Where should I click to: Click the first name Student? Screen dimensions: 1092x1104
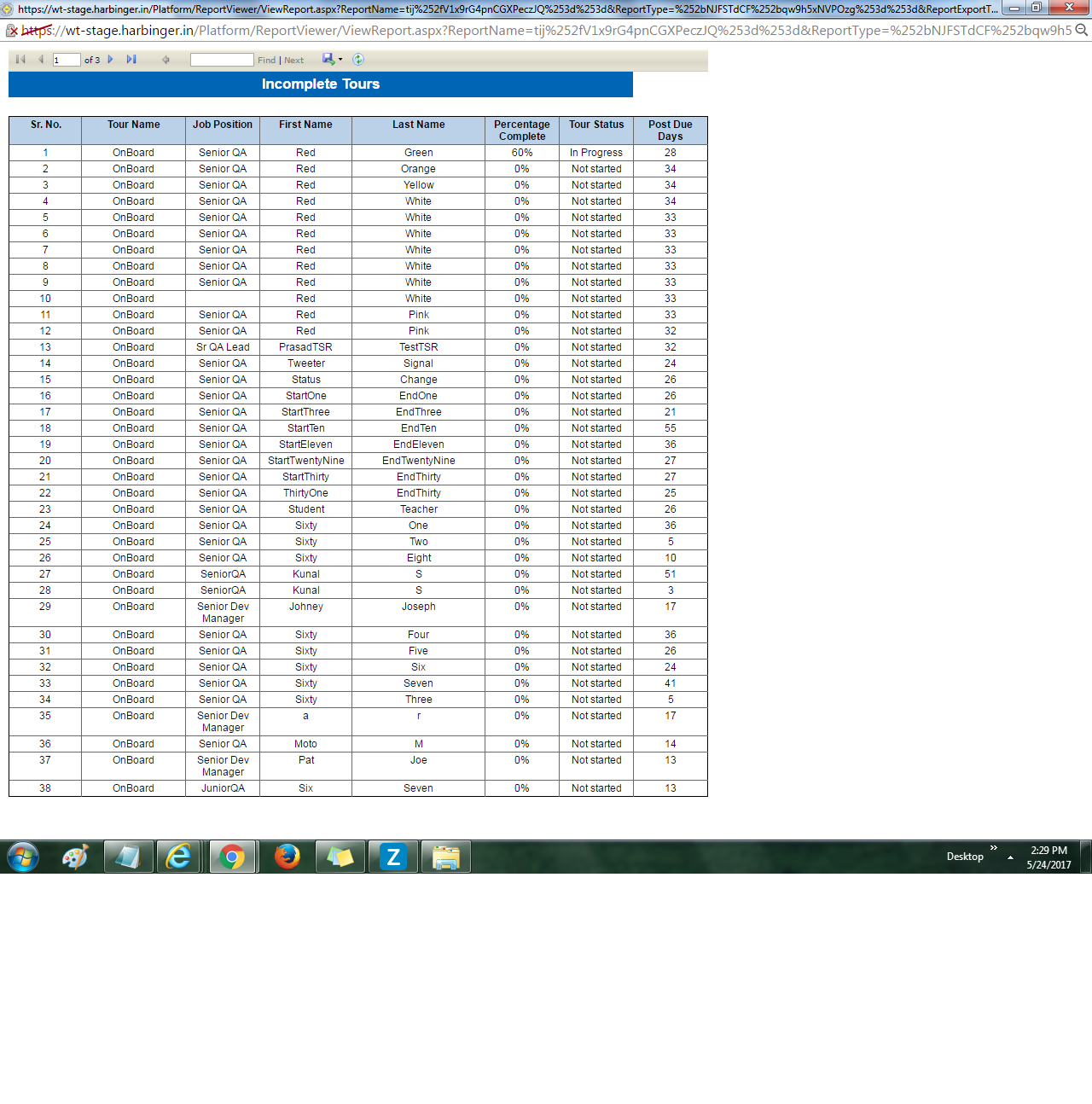point(306,509)
